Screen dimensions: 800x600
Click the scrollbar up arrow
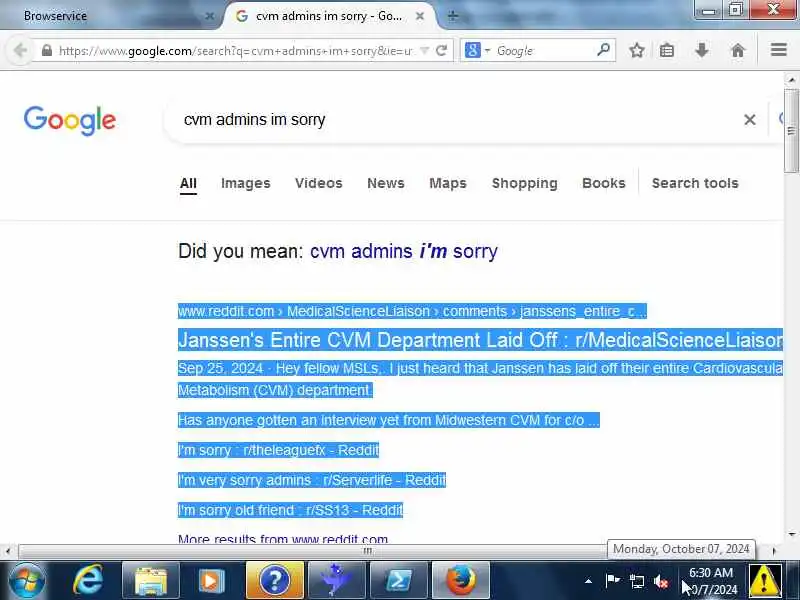pyautogui.click(x=791, y=80)
